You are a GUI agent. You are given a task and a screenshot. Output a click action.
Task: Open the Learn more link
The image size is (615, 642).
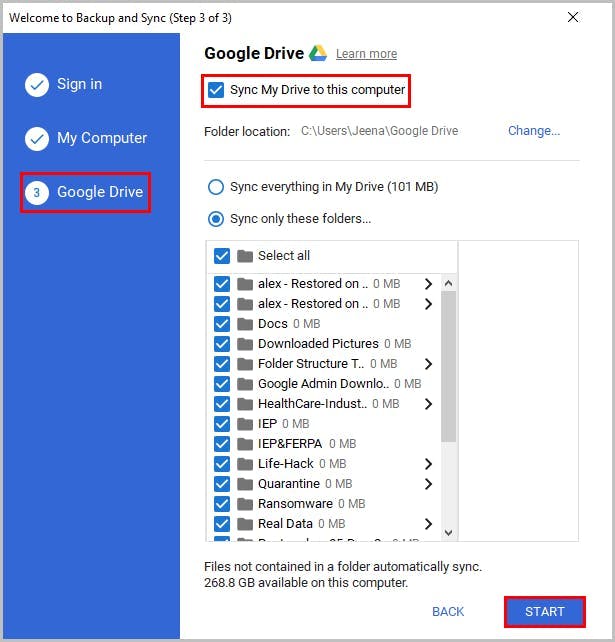point(366,54)
